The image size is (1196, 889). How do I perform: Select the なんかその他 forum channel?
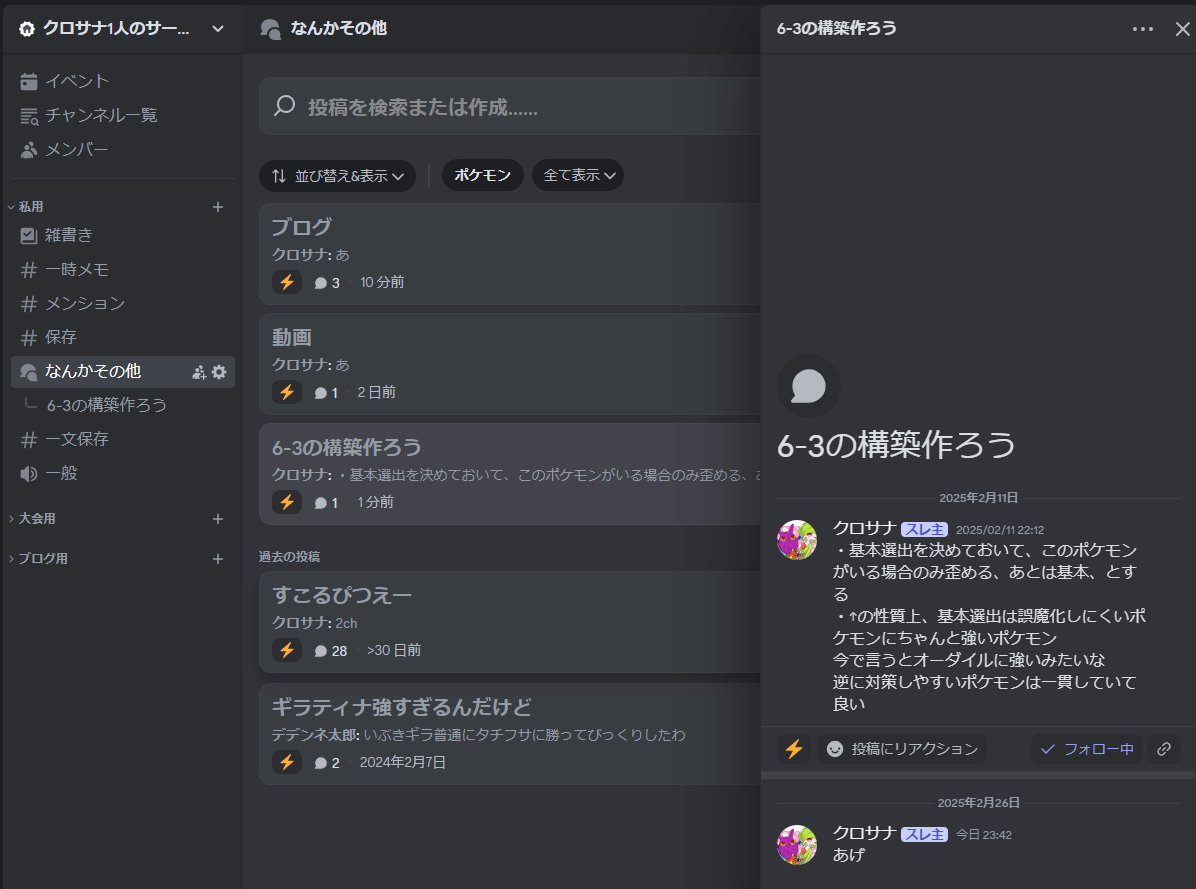click(122, 371)
